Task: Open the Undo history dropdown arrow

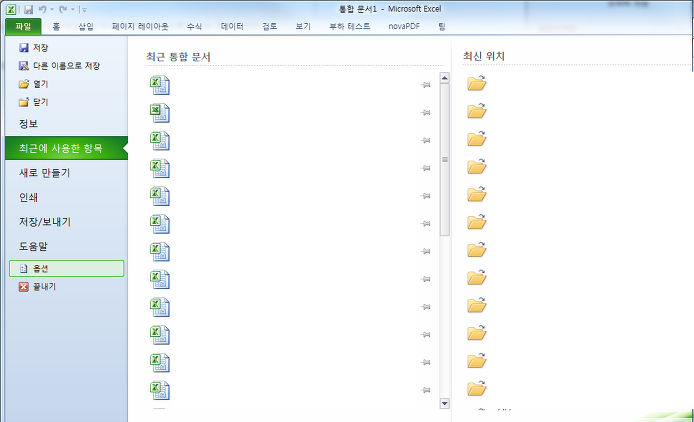Action: [52, 9]
